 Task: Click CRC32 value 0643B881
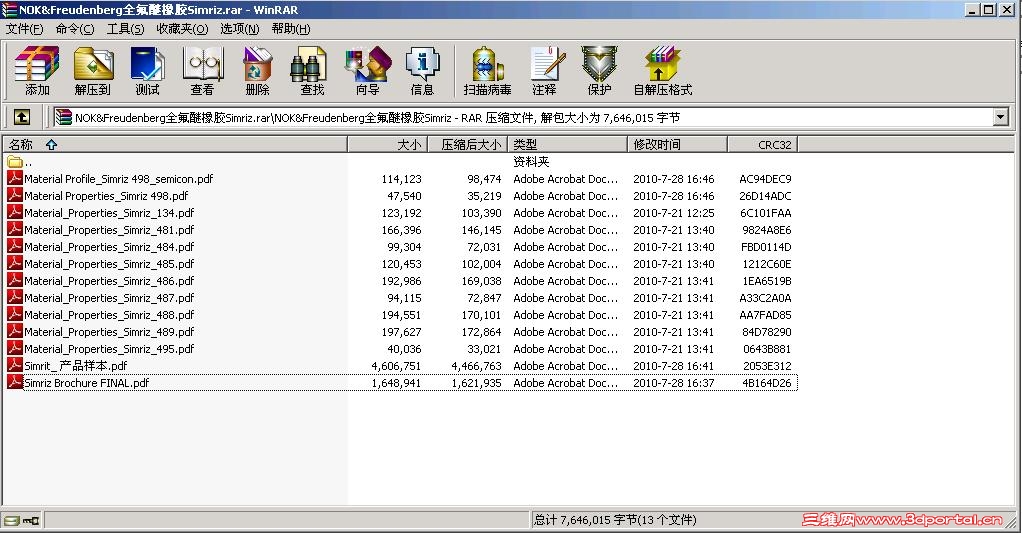[766, 349]
